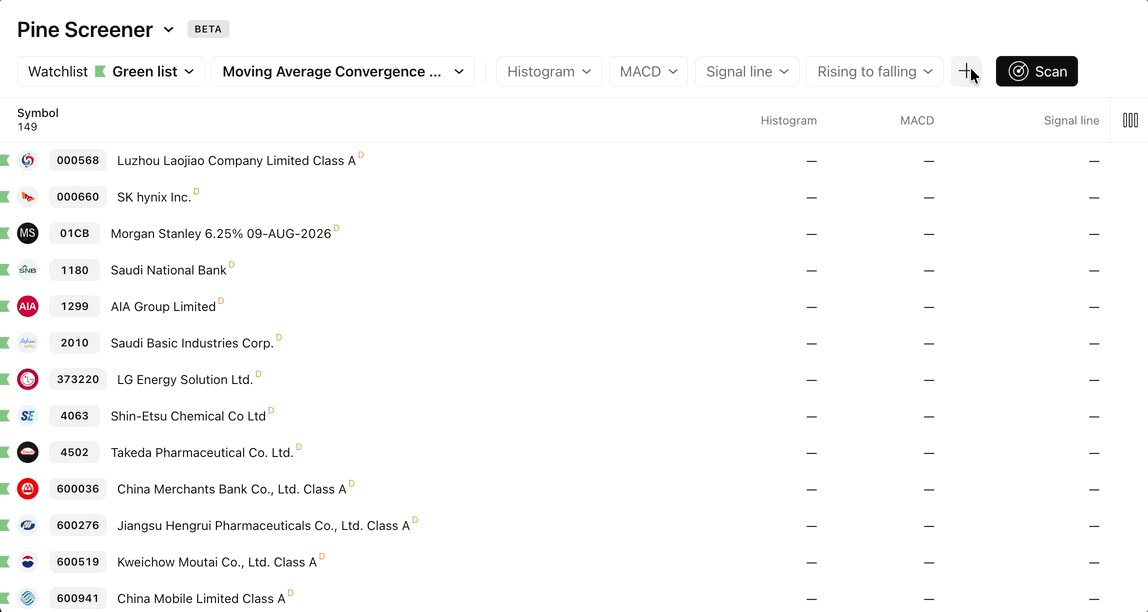The height and width of the screenshot is (612, 1148).
Task: Click ticker 2010 badge
Action: pos(75,343)
